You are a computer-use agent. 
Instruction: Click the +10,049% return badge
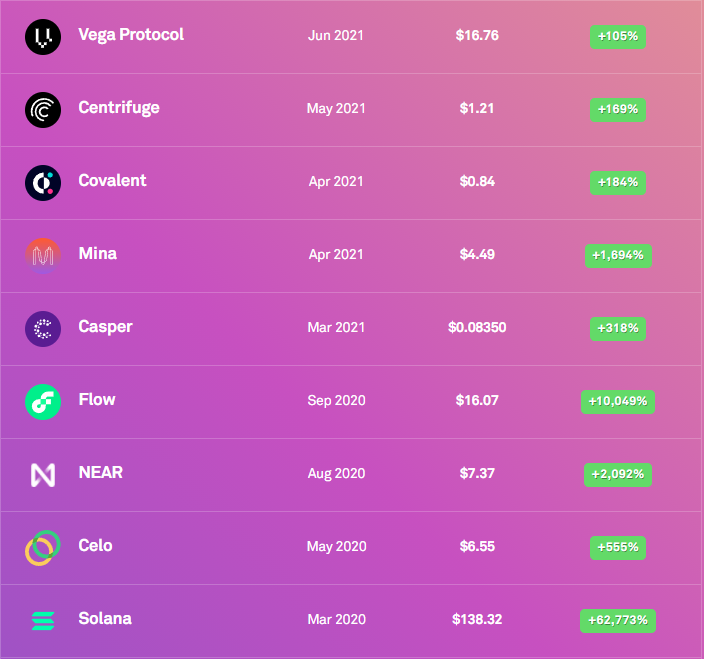pyautogui.click(x=618, y=402)
